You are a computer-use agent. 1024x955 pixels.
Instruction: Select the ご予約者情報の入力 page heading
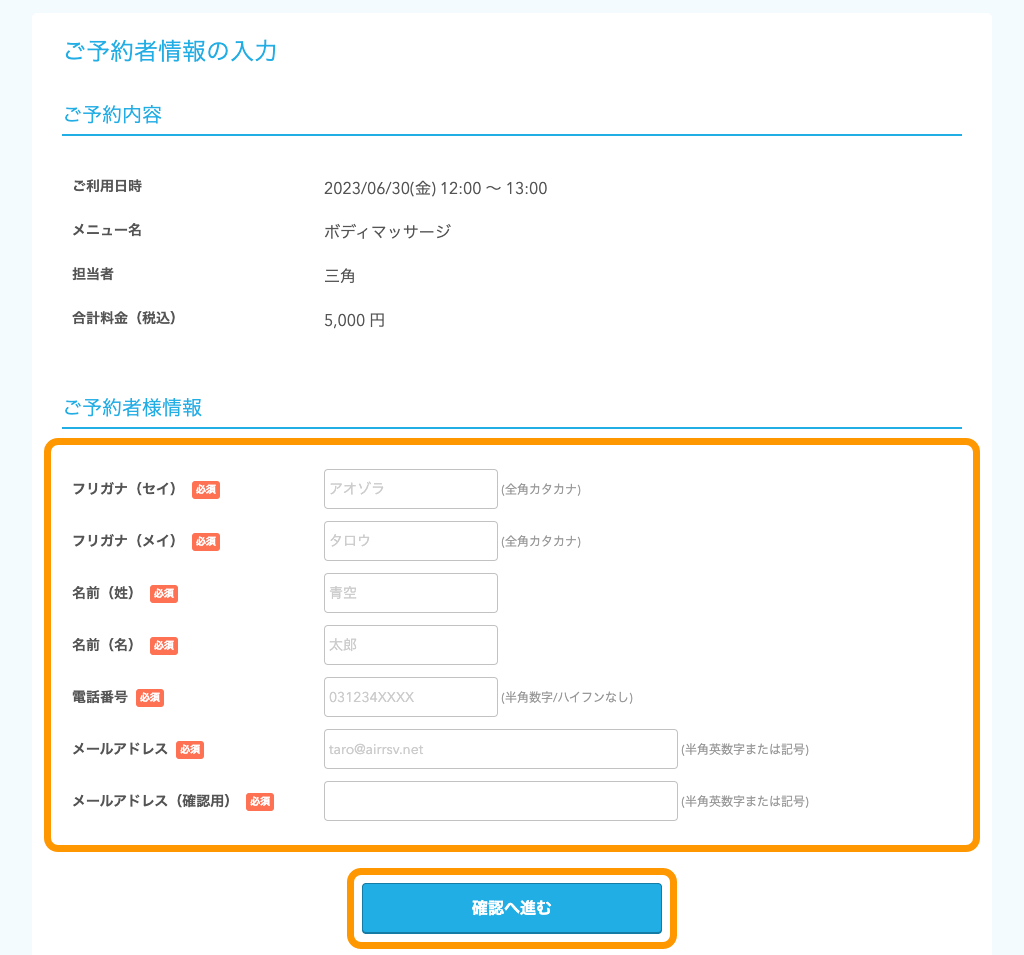[170, 51]
